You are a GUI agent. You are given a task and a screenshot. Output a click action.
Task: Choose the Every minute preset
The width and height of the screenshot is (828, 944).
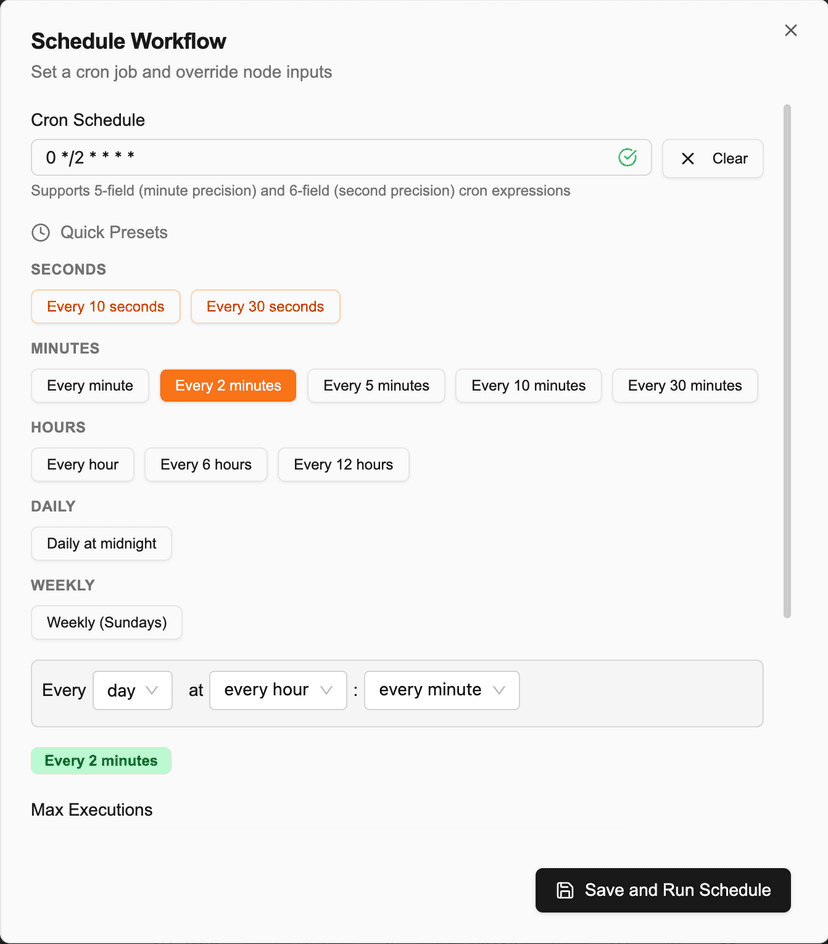[89, 386]
